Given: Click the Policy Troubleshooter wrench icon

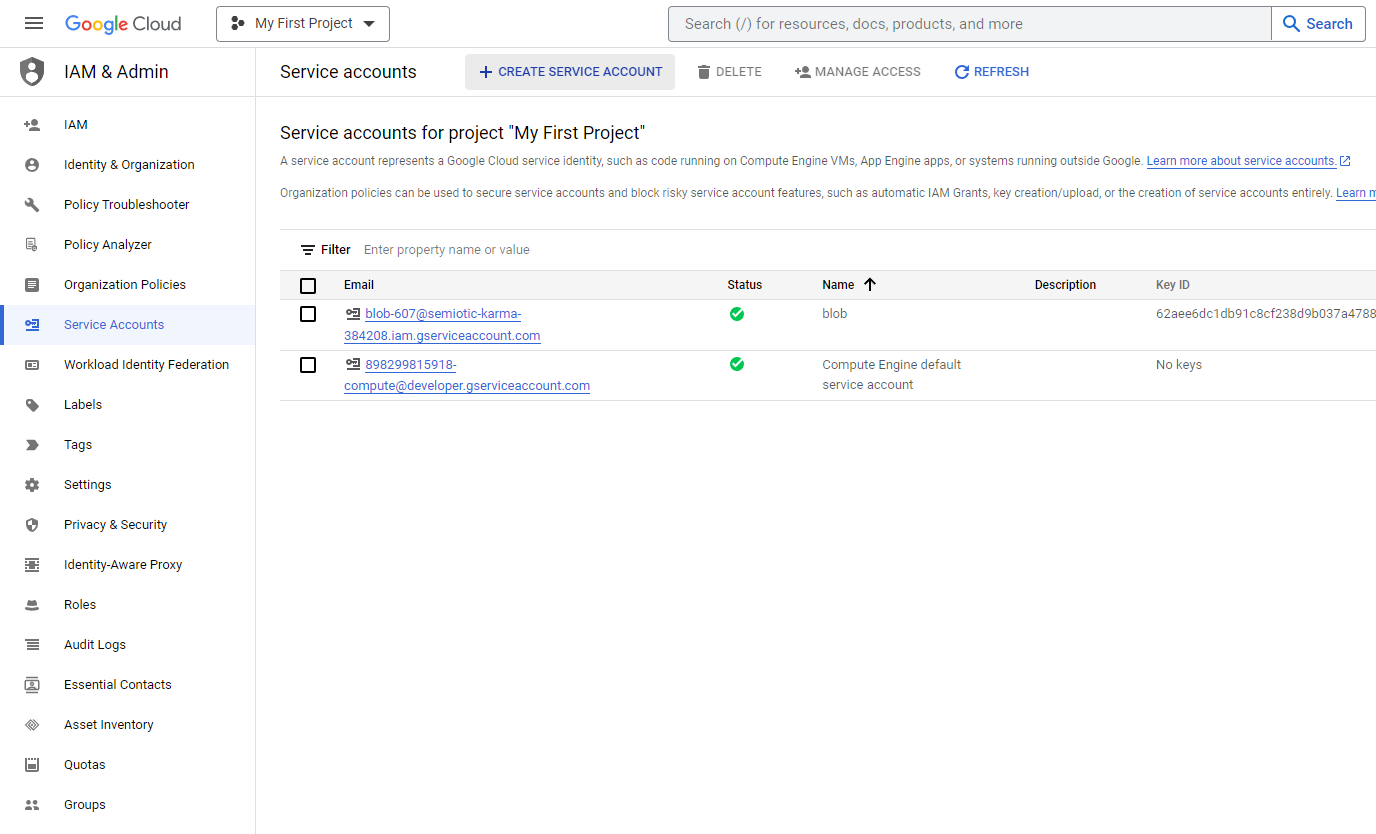Looking at the screenshot, I should (32, 205).
